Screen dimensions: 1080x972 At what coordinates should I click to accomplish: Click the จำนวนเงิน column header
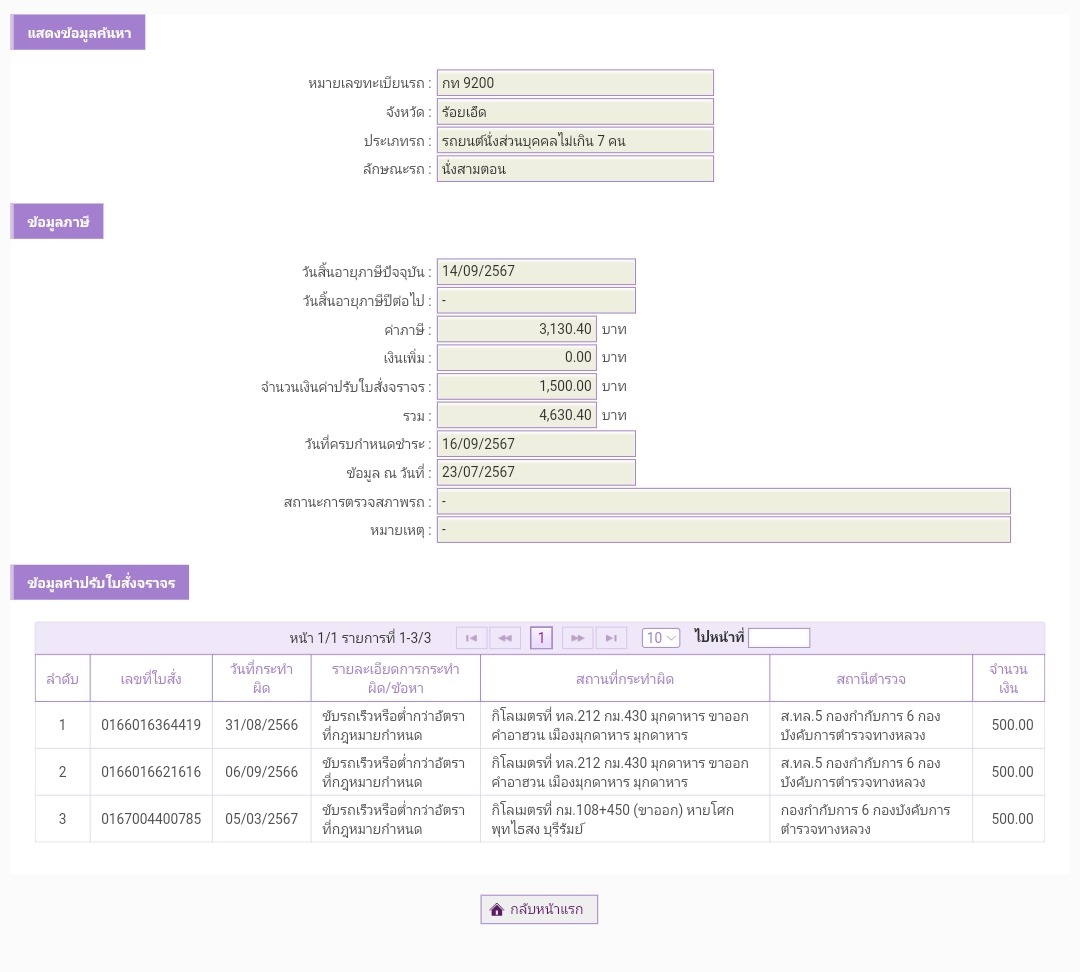pos(1008,679)
